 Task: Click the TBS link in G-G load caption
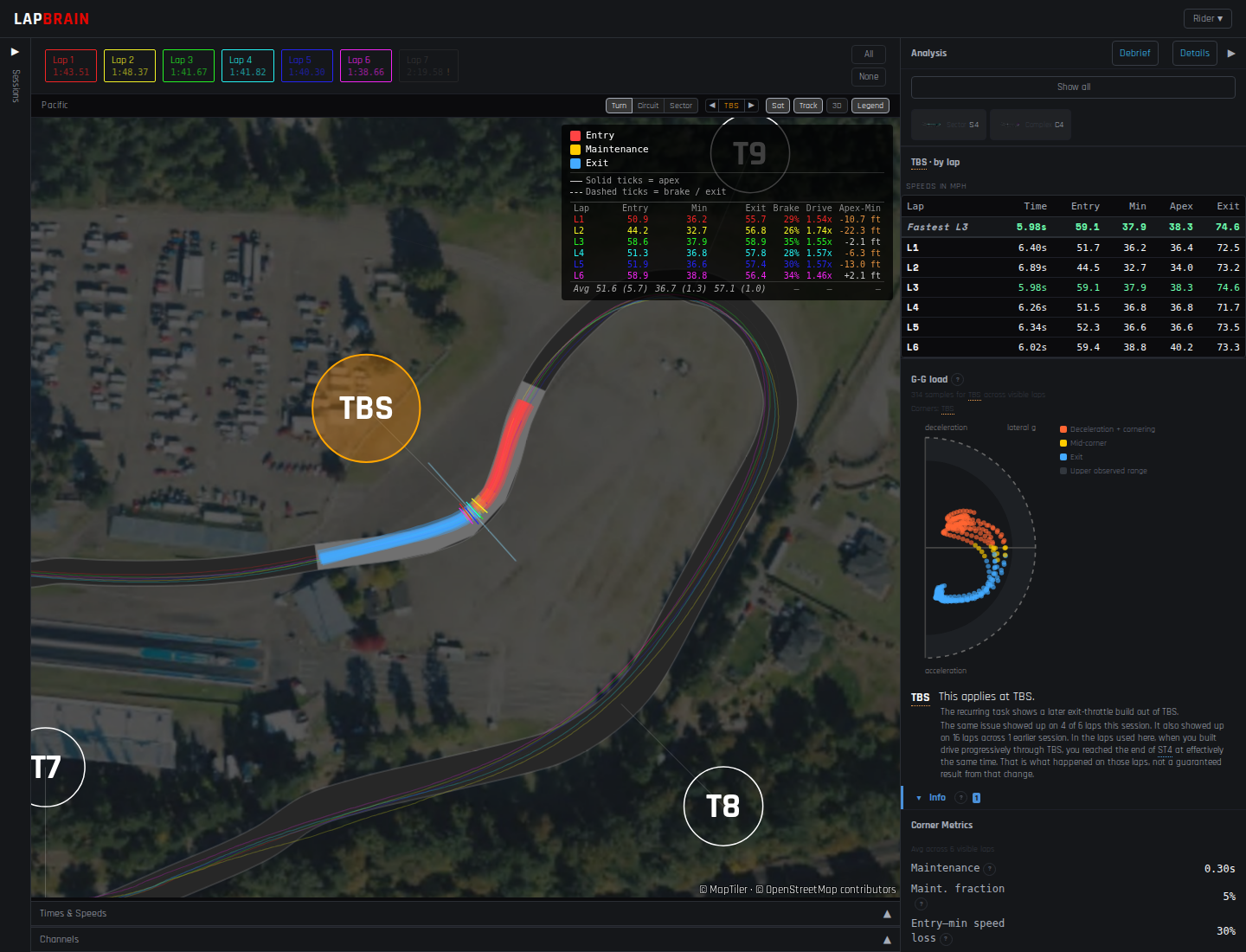click(x=974, y=395)
